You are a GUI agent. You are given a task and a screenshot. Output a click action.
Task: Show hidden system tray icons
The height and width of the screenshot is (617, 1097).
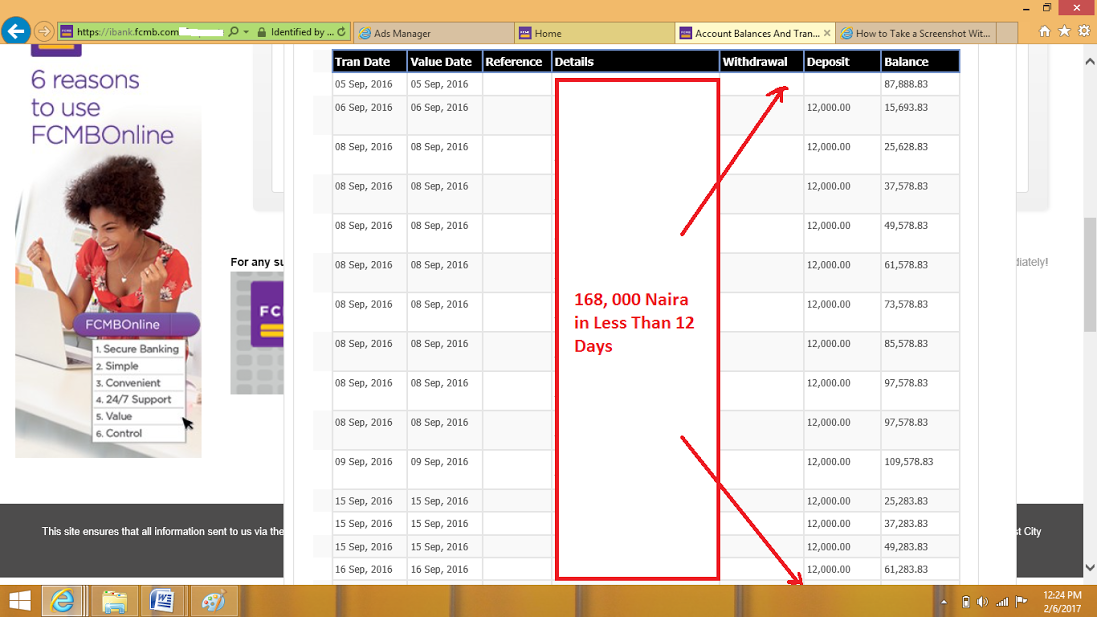[x=944, y=602]
